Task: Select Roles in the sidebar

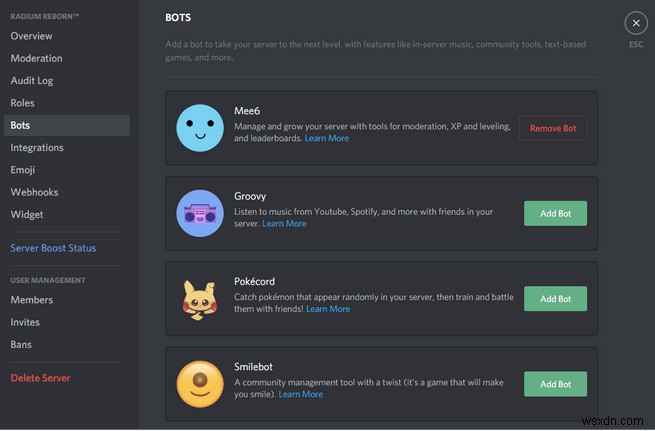Action: point(22,102)
